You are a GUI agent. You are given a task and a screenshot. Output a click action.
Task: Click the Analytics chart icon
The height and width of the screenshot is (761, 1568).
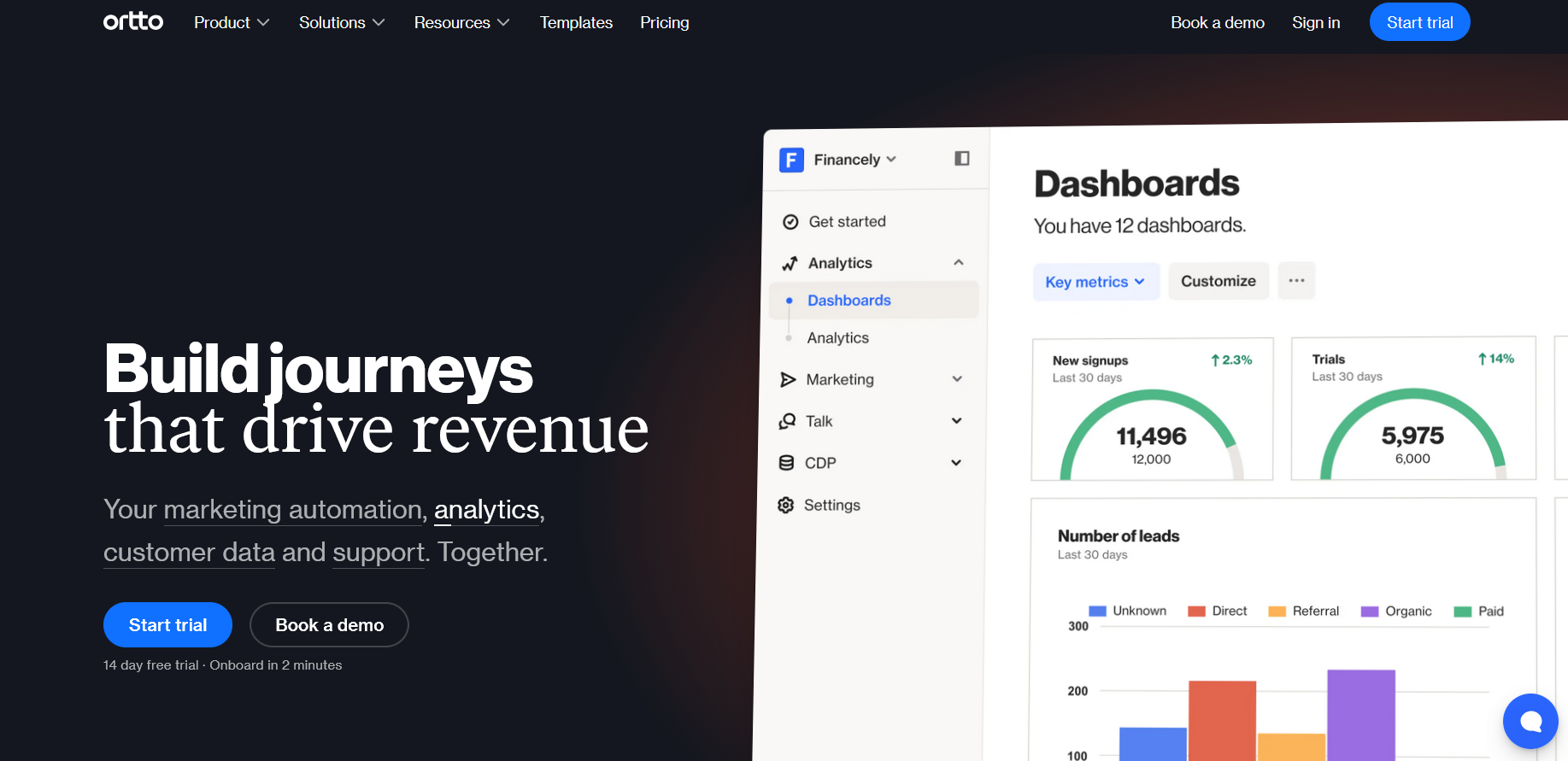[x=790, y=263]
